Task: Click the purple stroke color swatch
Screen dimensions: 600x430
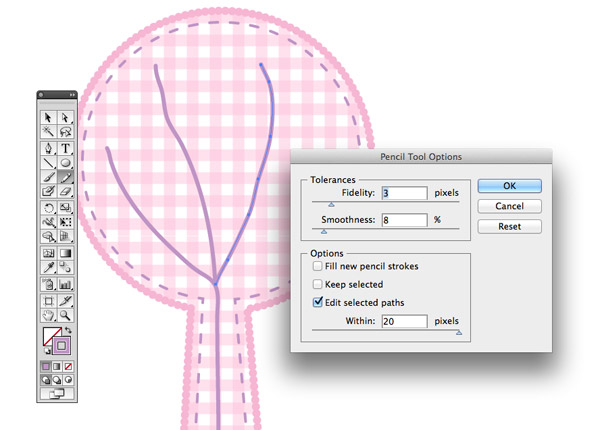Action: tap(61, 346)
